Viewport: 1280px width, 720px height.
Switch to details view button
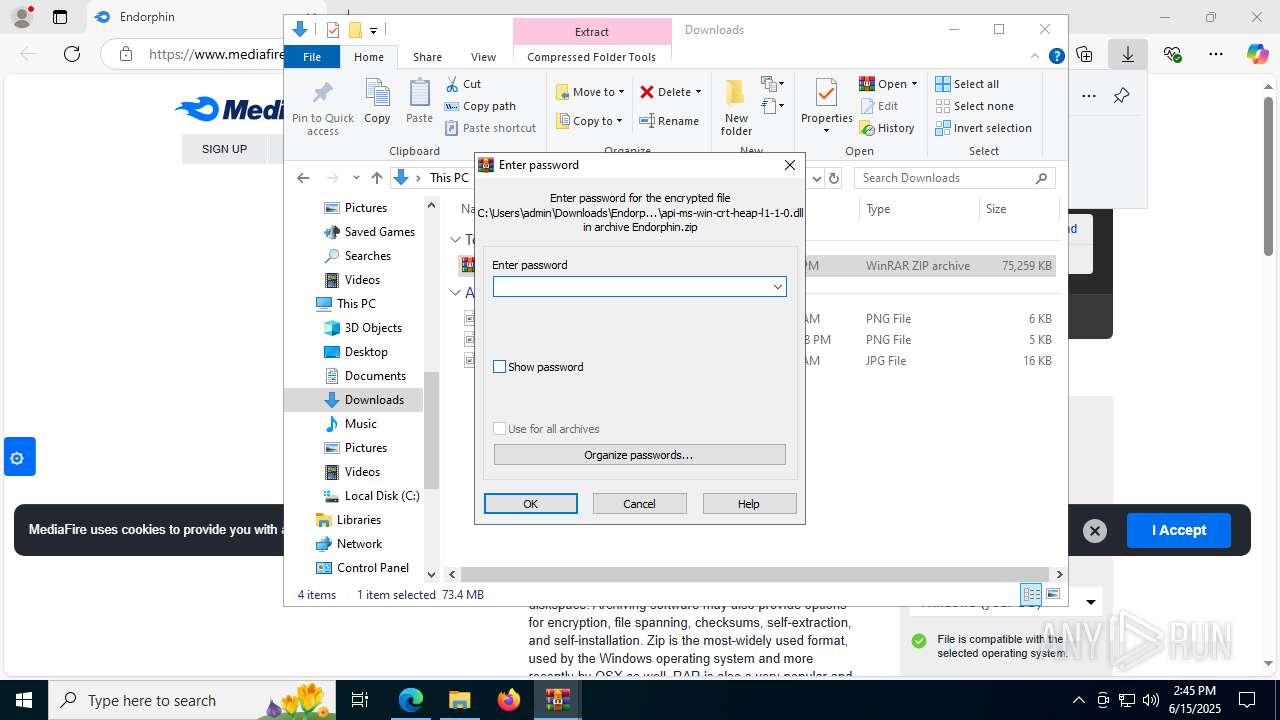(1030, 594)
